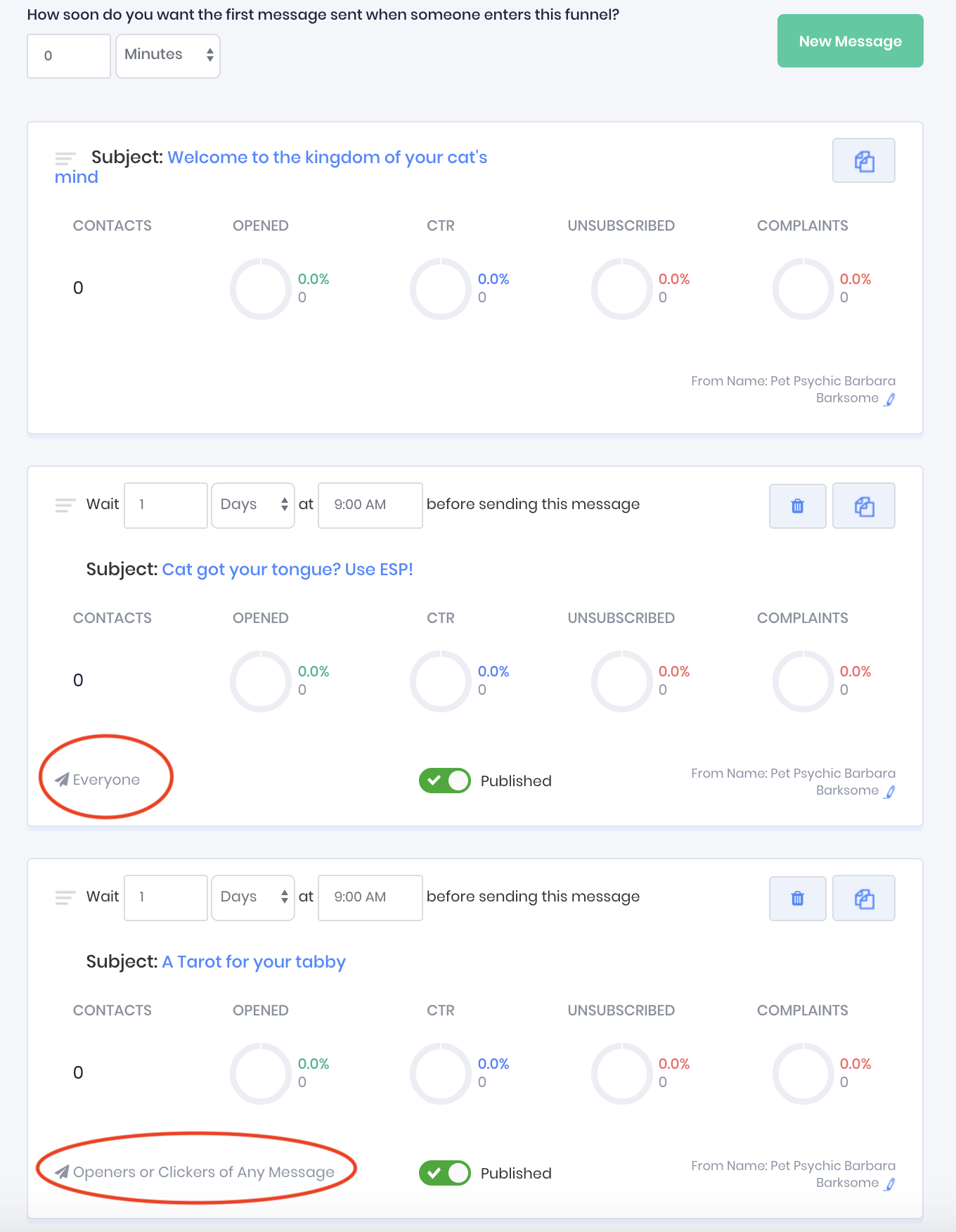Image resolution: width=956 pixels, height=1232 pixels.
Task: Toggle Published off for Cat got your tongue
Action: point(445,781)
